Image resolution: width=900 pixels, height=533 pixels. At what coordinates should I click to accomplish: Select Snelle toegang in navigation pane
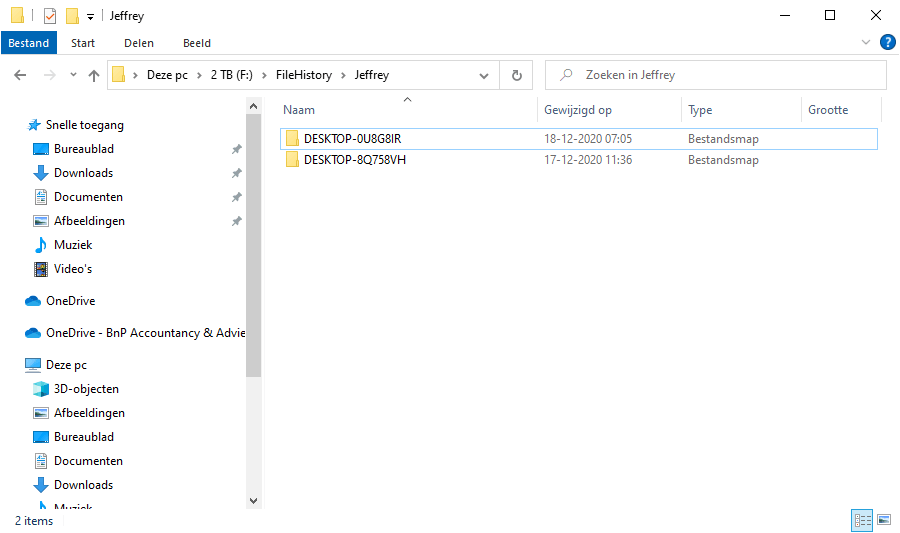tap(84, 125)
